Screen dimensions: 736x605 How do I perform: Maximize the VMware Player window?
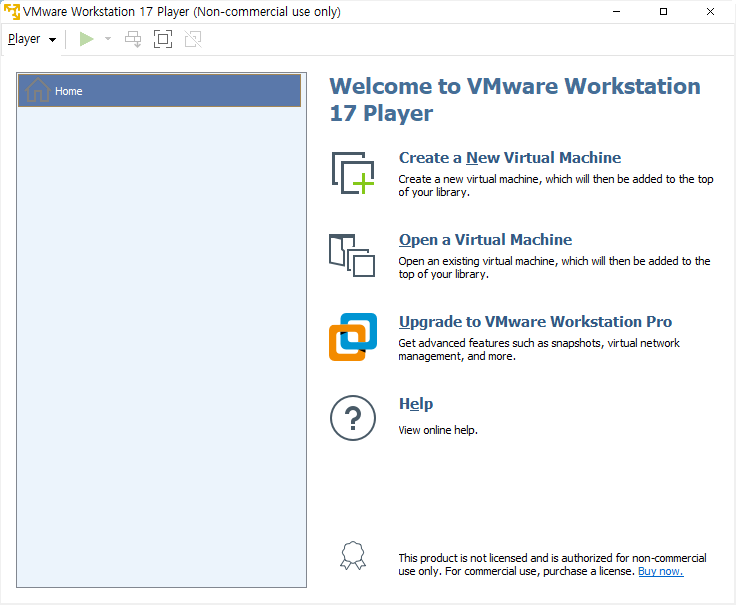tap(663, 11)
